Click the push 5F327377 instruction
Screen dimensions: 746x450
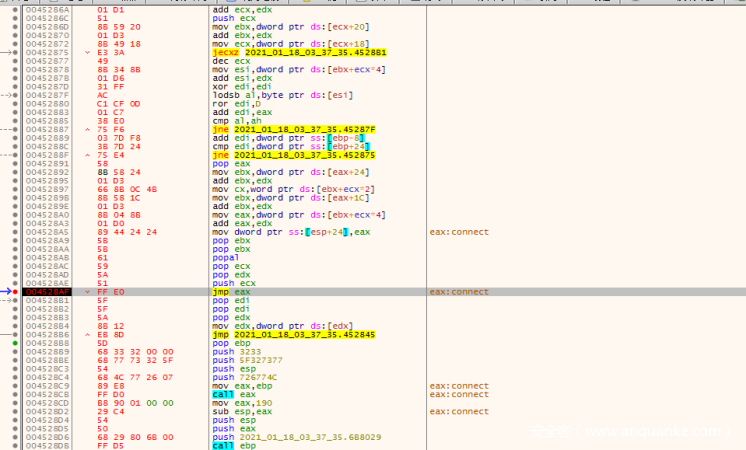pyautogui.click(x=248, y=360)
